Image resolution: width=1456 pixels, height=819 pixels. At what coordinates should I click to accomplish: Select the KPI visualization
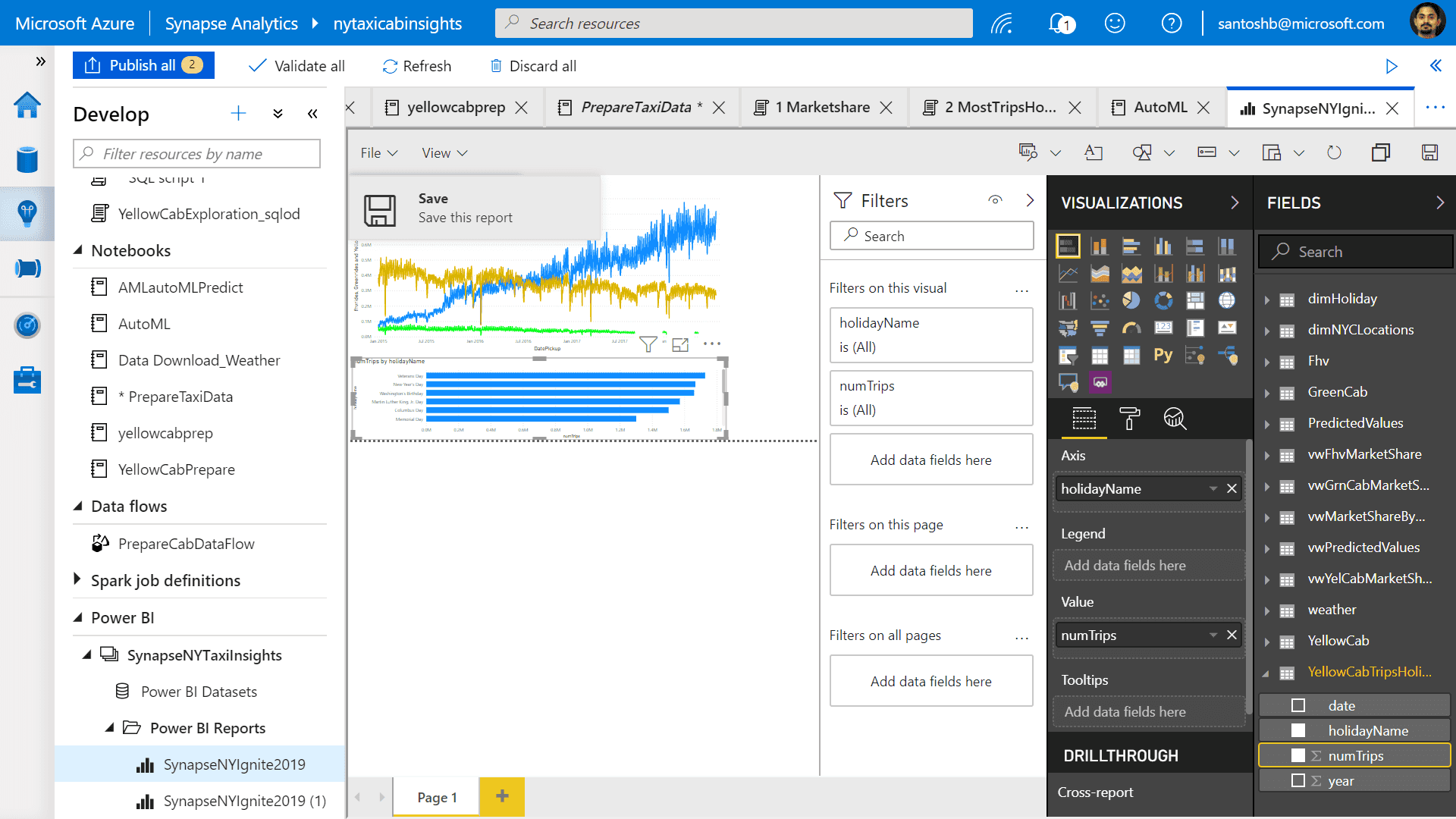click(x=1227, y=328)
